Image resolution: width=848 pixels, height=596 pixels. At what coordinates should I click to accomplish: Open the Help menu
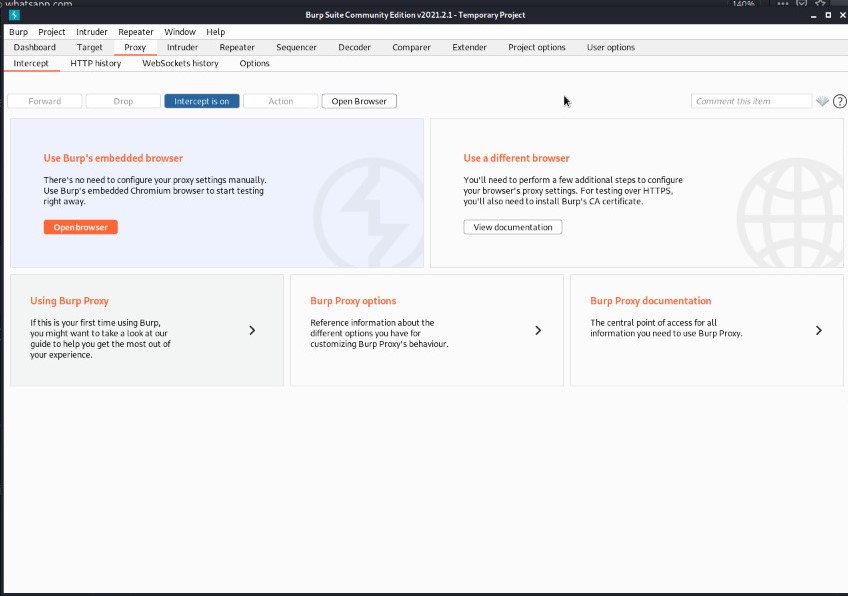[x=216, y=32]
